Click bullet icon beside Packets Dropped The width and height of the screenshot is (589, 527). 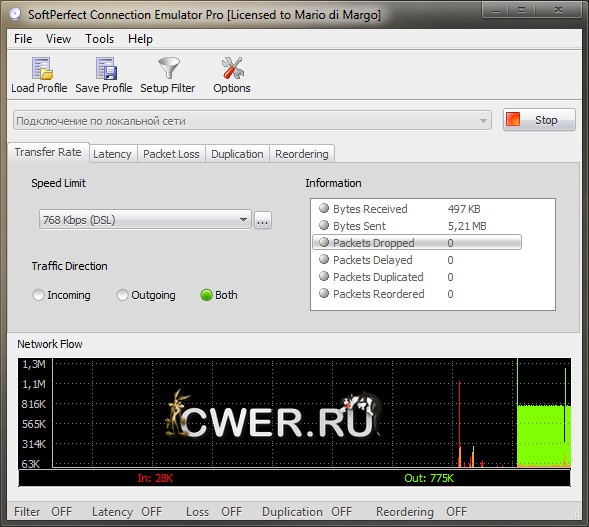[x=324, y=242]
